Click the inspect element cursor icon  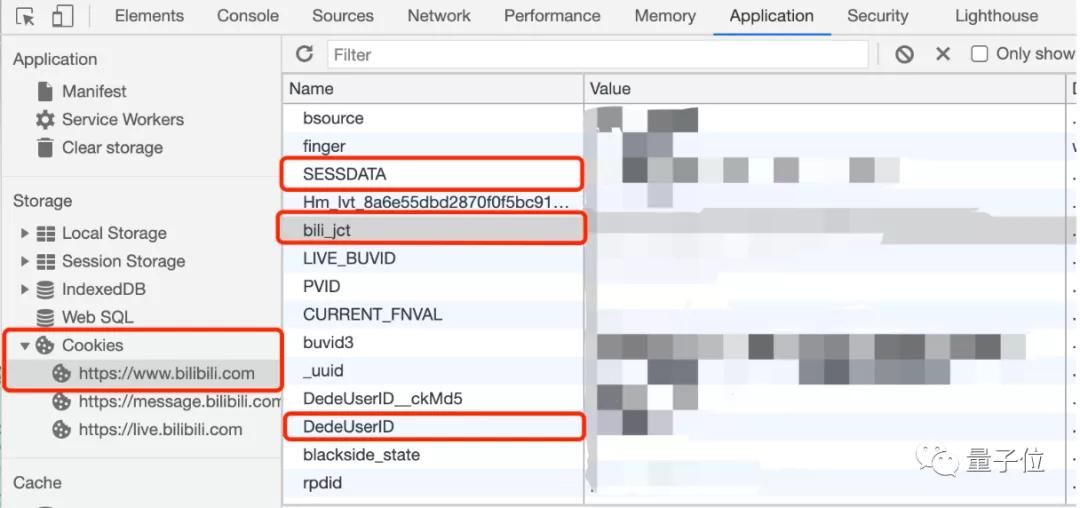click(26, 17)
